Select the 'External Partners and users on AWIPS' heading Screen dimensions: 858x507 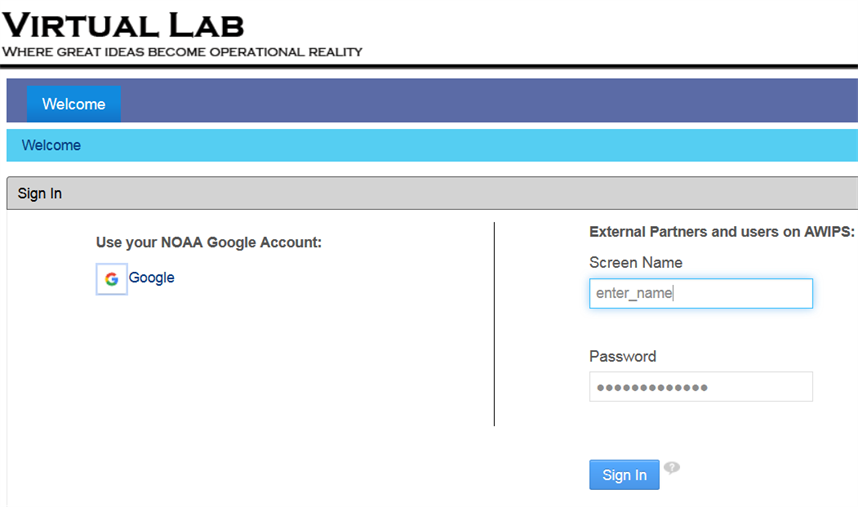click(722, 232)
